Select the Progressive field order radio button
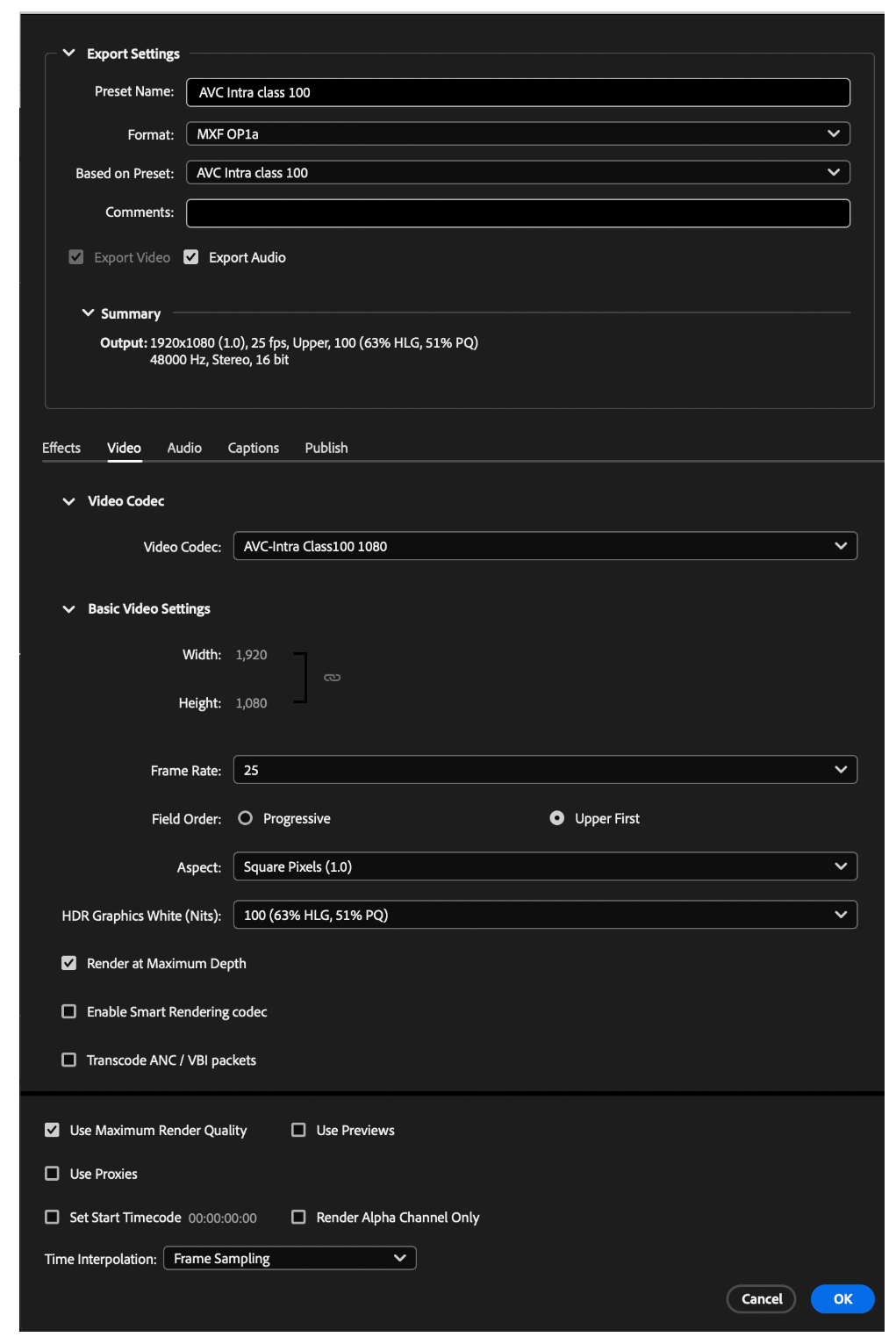Image resolution: width=896 pixels, height=1344 pixels. pyautogui.click(x=246, y=818)
